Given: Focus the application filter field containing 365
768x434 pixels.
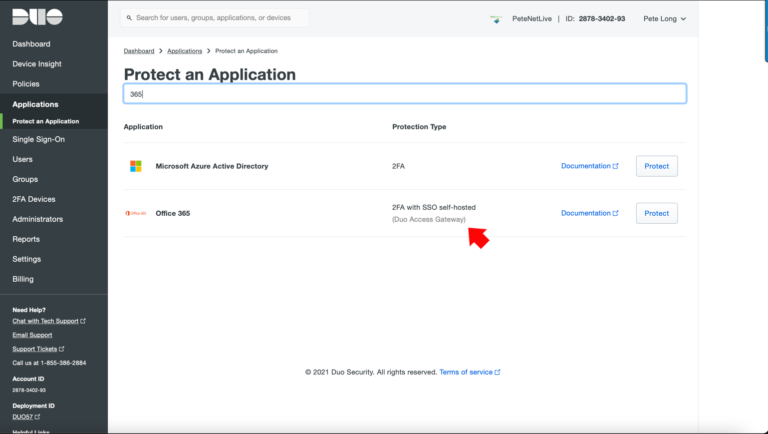Looking at the screenshot, I should [x=405, y=94].
